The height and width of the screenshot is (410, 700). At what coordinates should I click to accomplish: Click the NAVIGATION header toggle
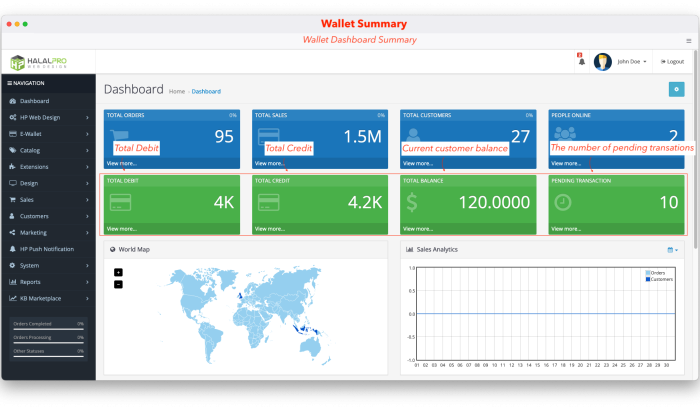coord(25,83)
